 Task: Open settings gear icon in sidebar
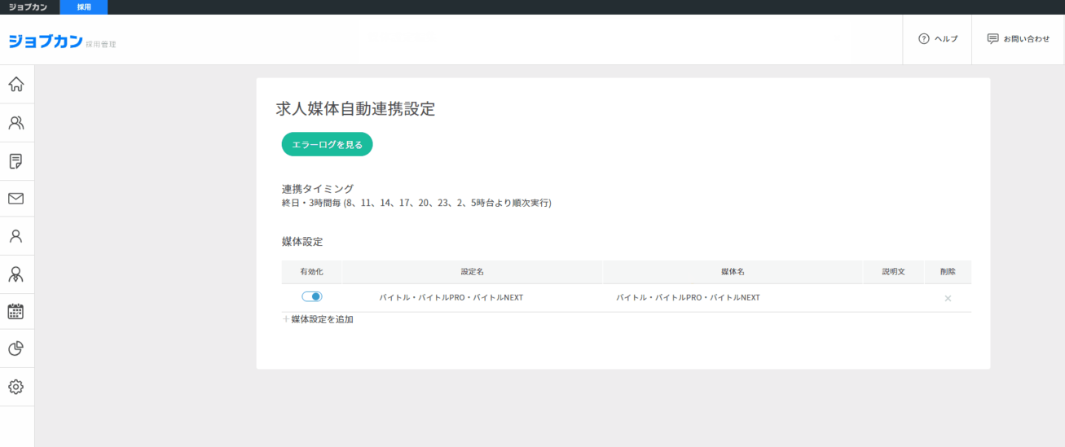tap(16, 387)
